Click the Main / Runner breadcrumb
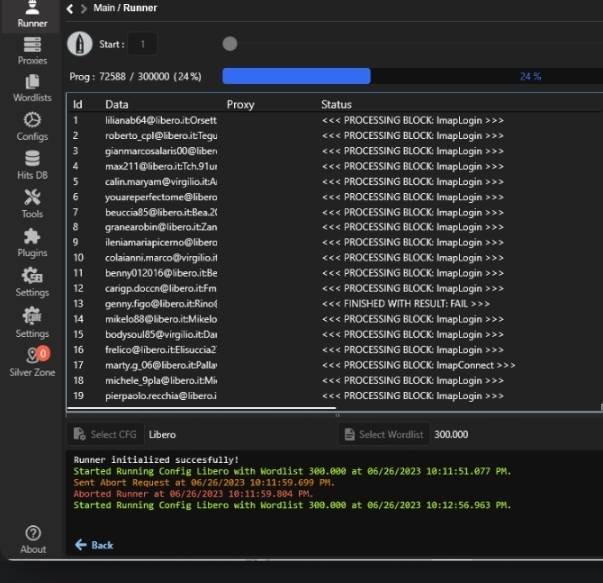 (125, 8)
